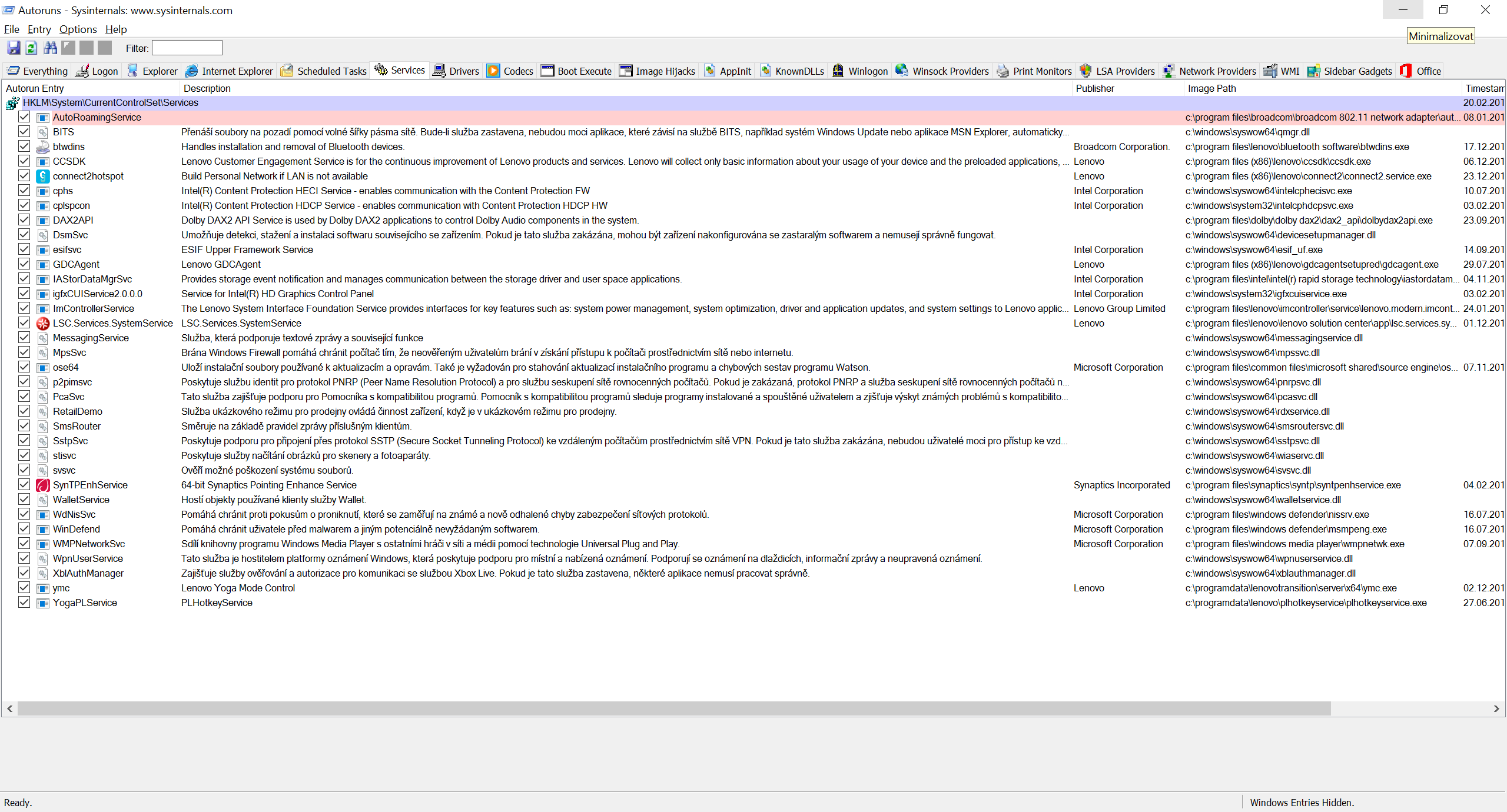Click the HKLM Services registry key icon
Screen dimensions: 1507x812
(x=12, y=103)
